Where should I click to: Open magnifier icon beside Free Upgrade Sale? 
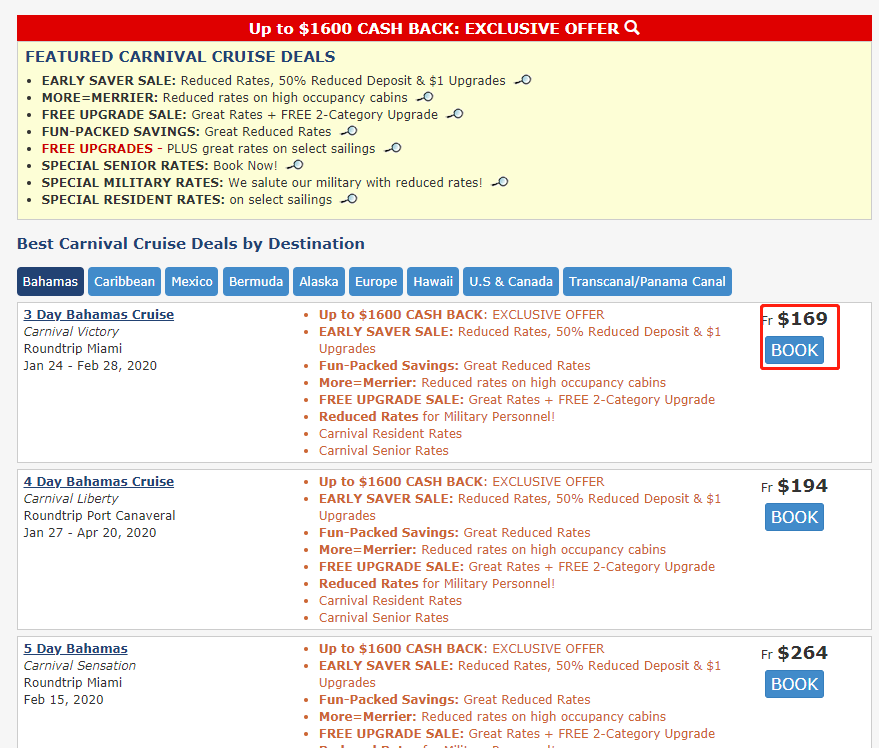pos(455,114)
